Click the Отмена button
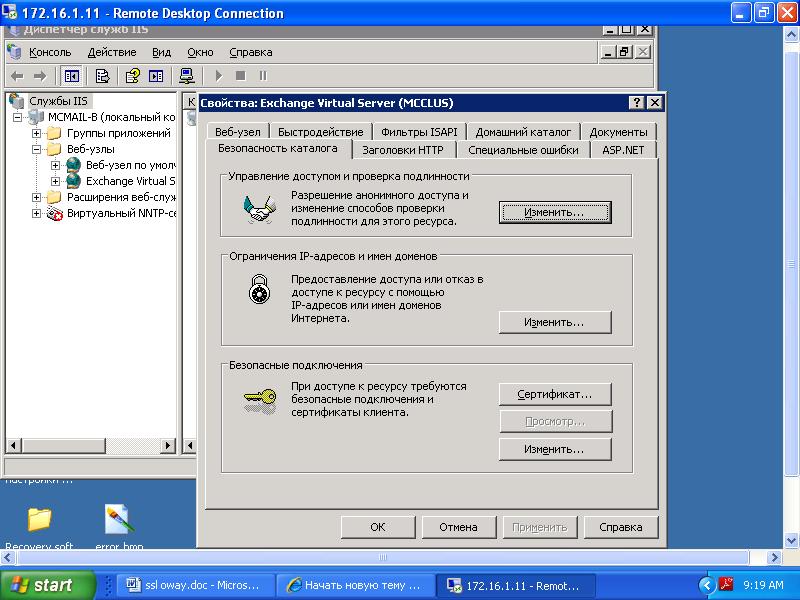The width and height of the screenshot is (800, 600). pos(458,527)
